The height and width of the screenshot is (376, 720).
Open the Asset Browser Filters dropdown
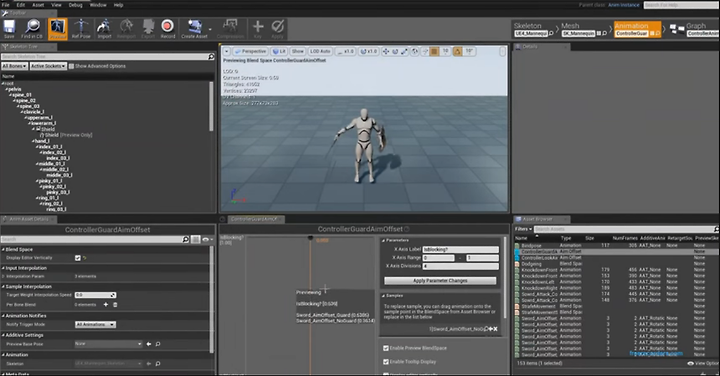tap(523, 229)
